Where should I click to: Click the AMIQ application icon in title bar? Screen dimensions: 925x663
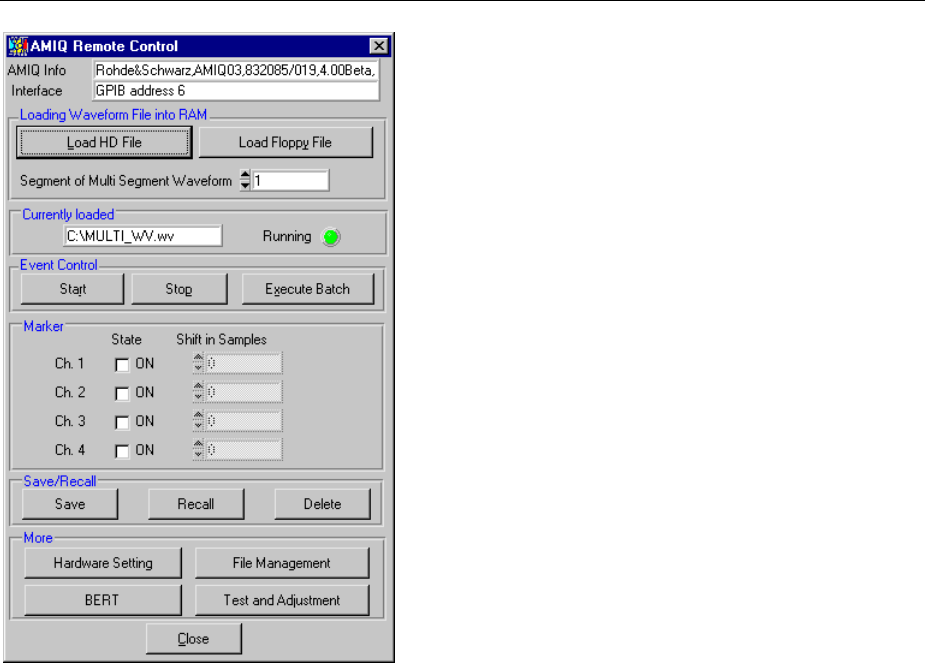tap(18, 46)
